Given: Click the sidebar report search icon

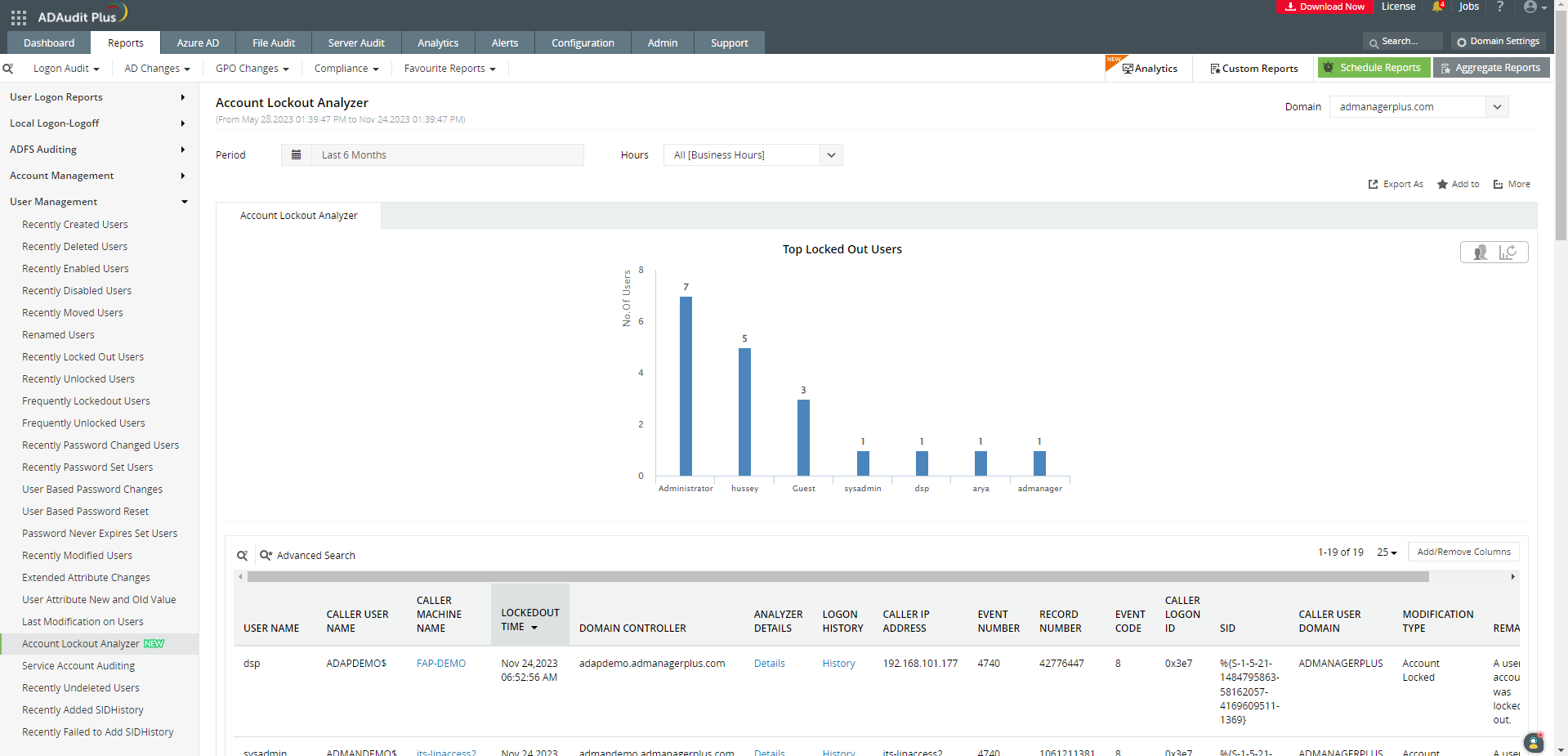Looking at the screenshot, I should coord(8,69).
